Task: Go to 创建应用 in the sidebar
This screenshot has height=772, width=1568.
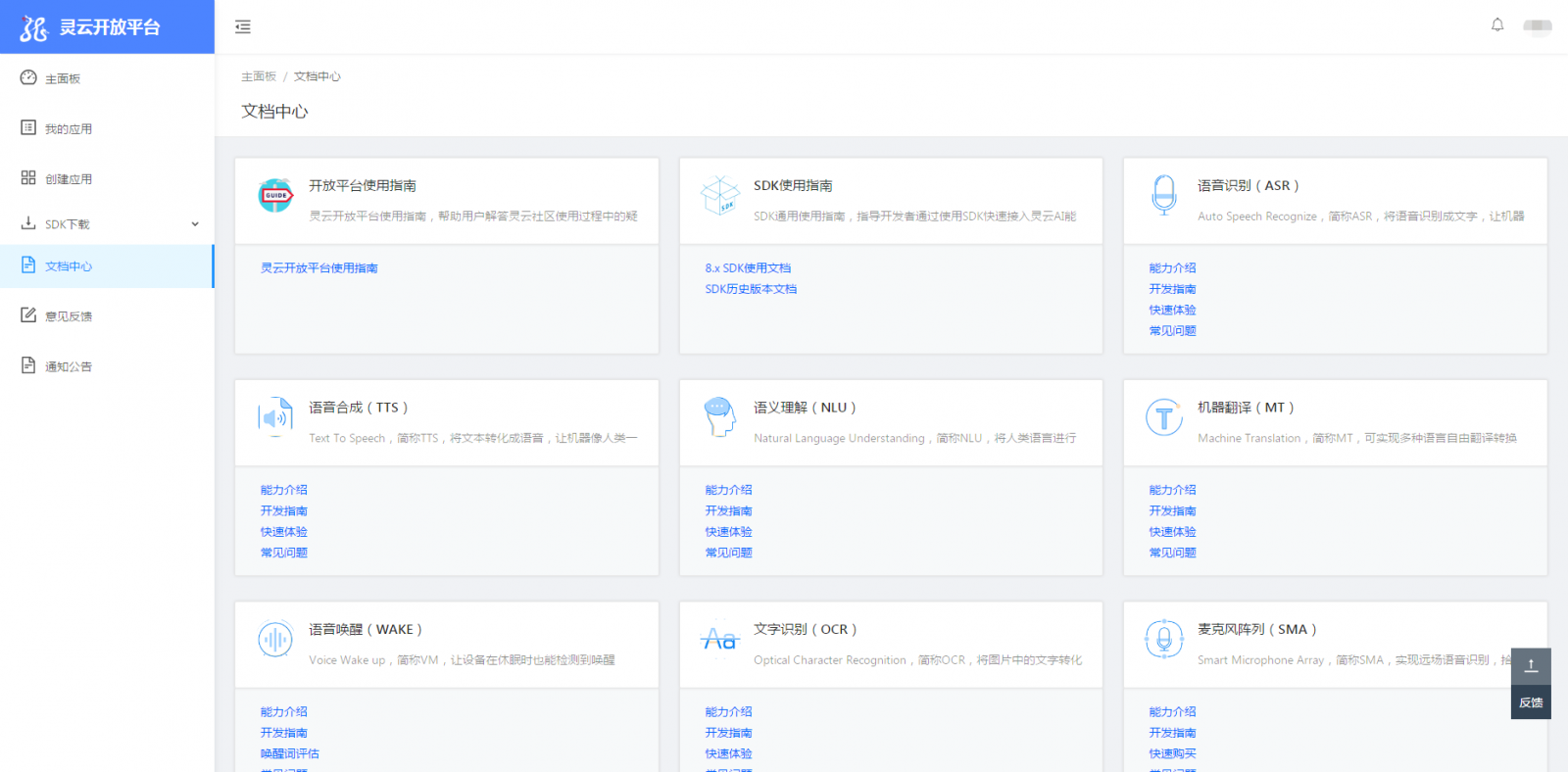Action: coord(69,178)
